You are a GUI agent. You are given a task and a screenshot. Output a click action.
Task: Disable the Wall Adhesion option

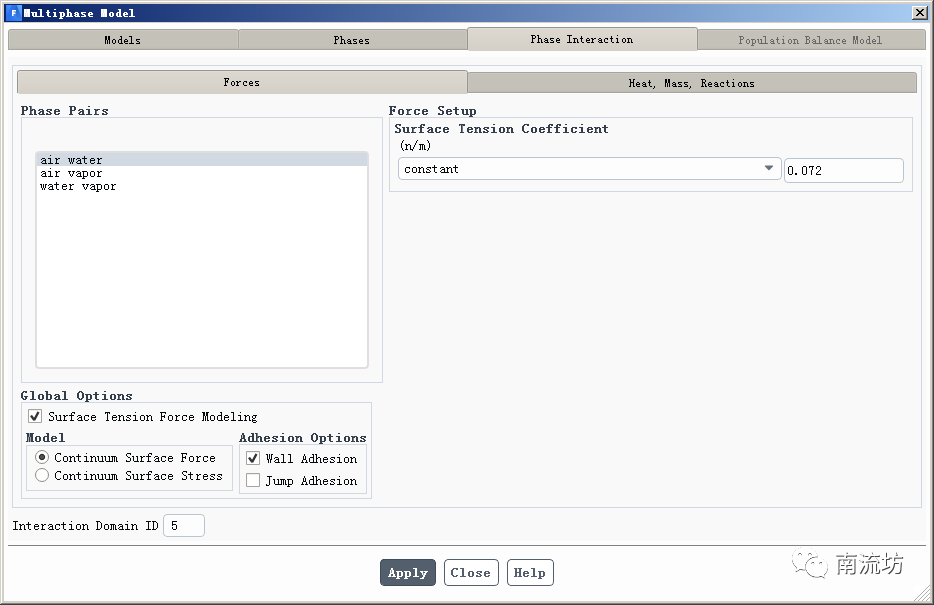(x=253, y=458)
